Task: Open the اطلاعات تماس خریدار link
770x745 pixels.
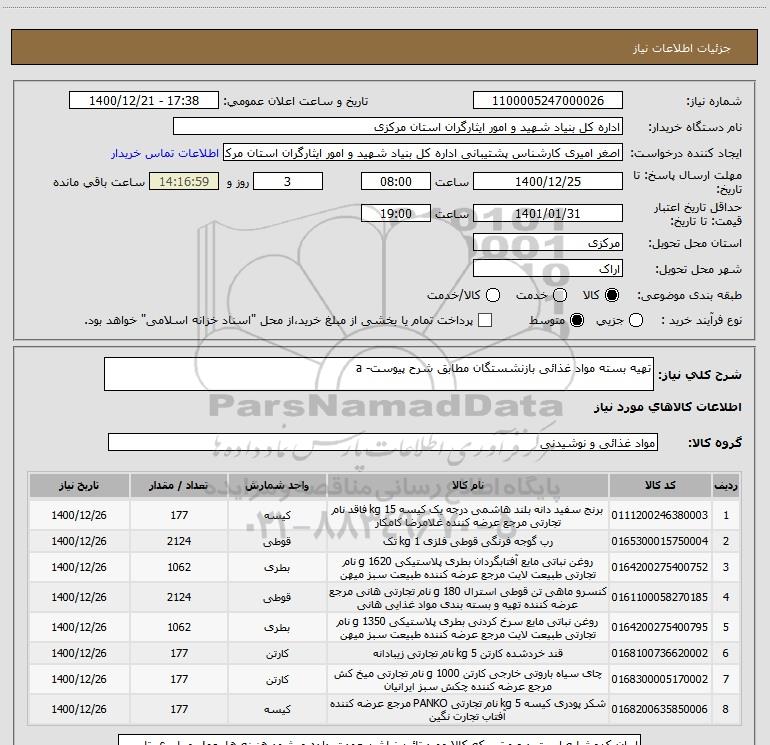Action: (x=165, y=153)
